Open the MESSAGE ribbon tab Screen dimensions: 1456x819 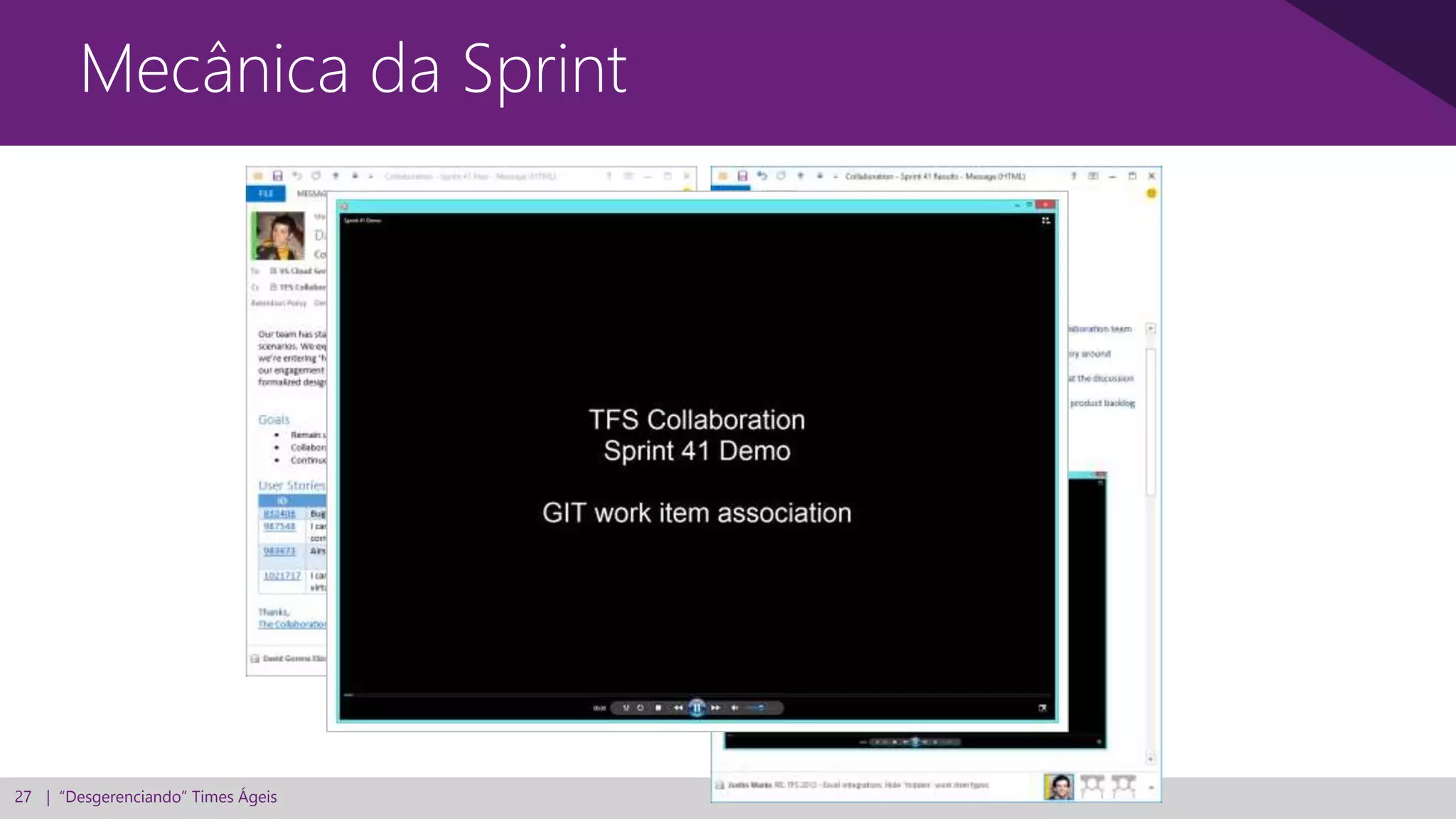pyautogui.click(x=311, y=193)
